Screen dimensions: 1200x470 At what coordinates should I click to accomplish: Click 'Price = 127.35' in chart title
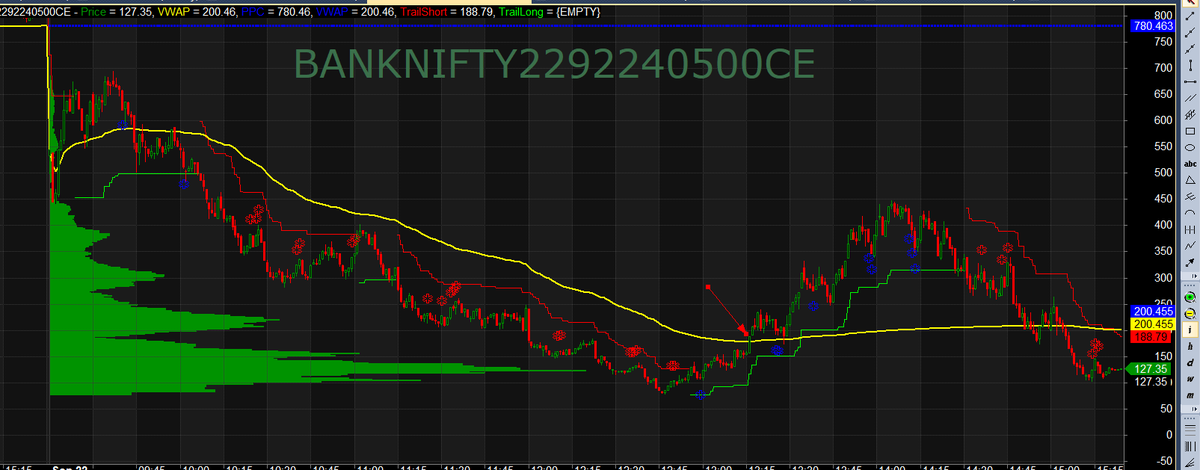[x=116, y=11]
